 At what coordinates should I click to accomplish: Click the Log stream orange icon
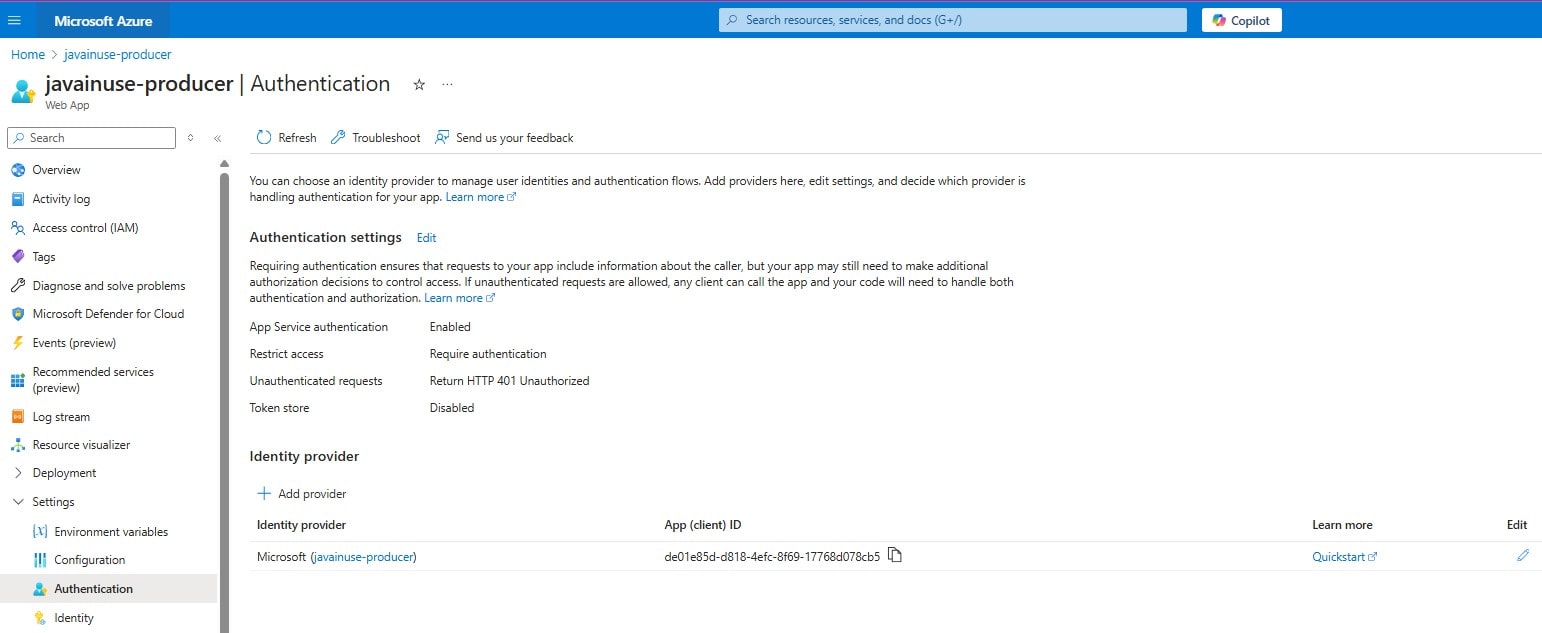pyautogui.click(x=17, y=417)
